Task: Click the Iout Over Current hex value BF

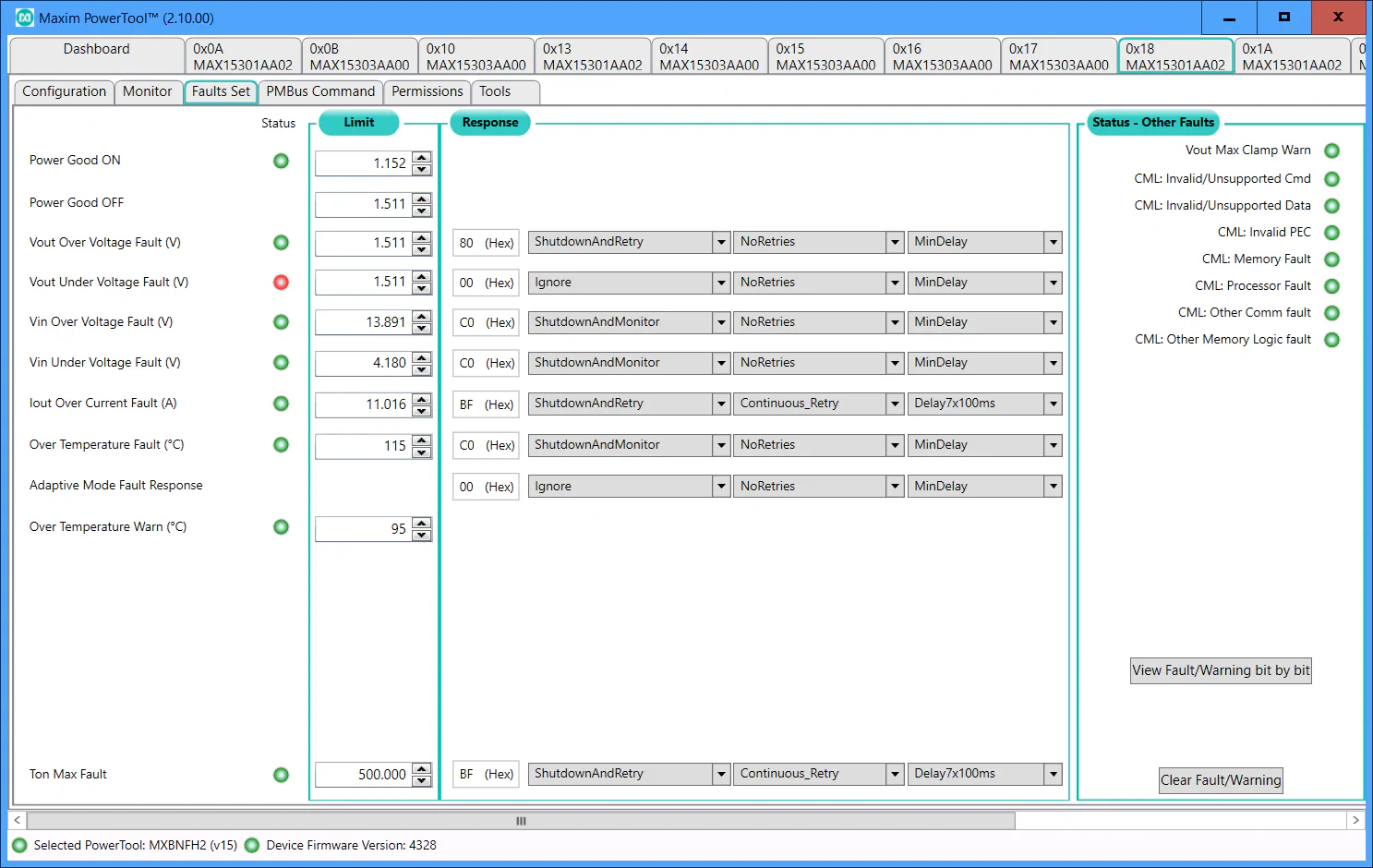Action: pyautogui.click(x=486, y=404)
